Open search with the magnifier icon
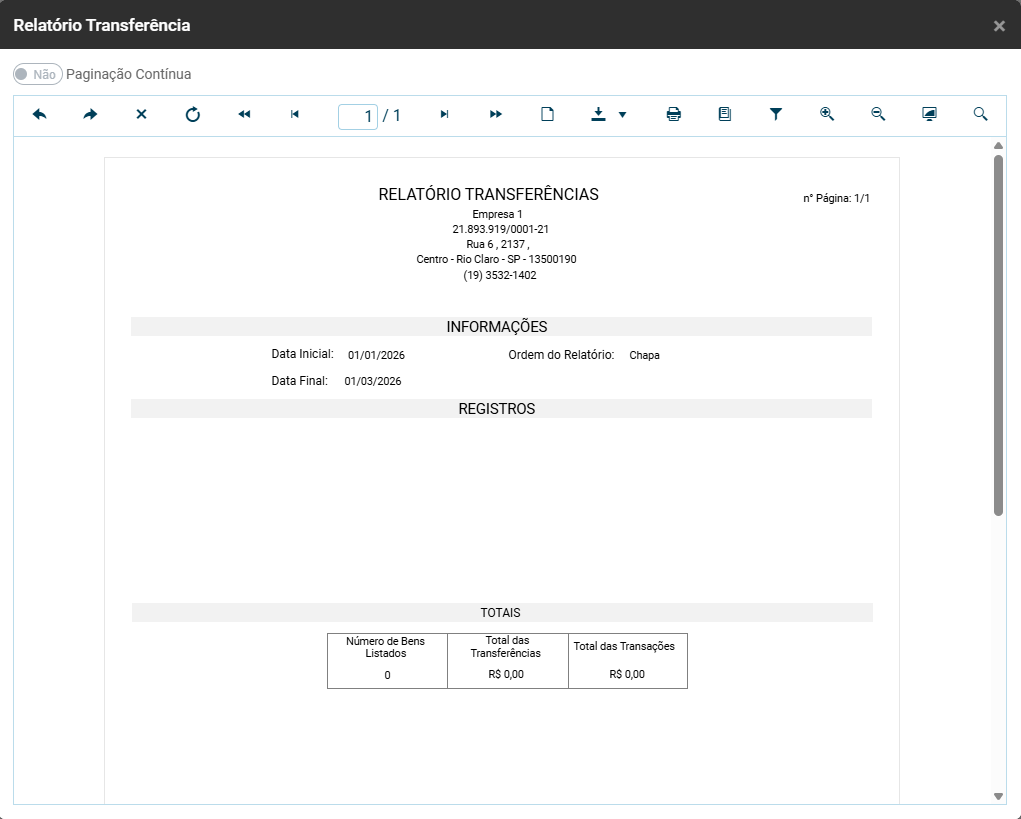1021x819 pixels. [x=980, y=115]
